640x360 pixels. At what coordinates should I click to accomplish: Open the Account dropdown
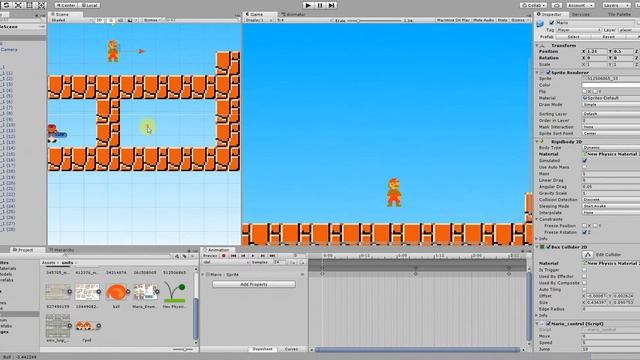point(580,5)
